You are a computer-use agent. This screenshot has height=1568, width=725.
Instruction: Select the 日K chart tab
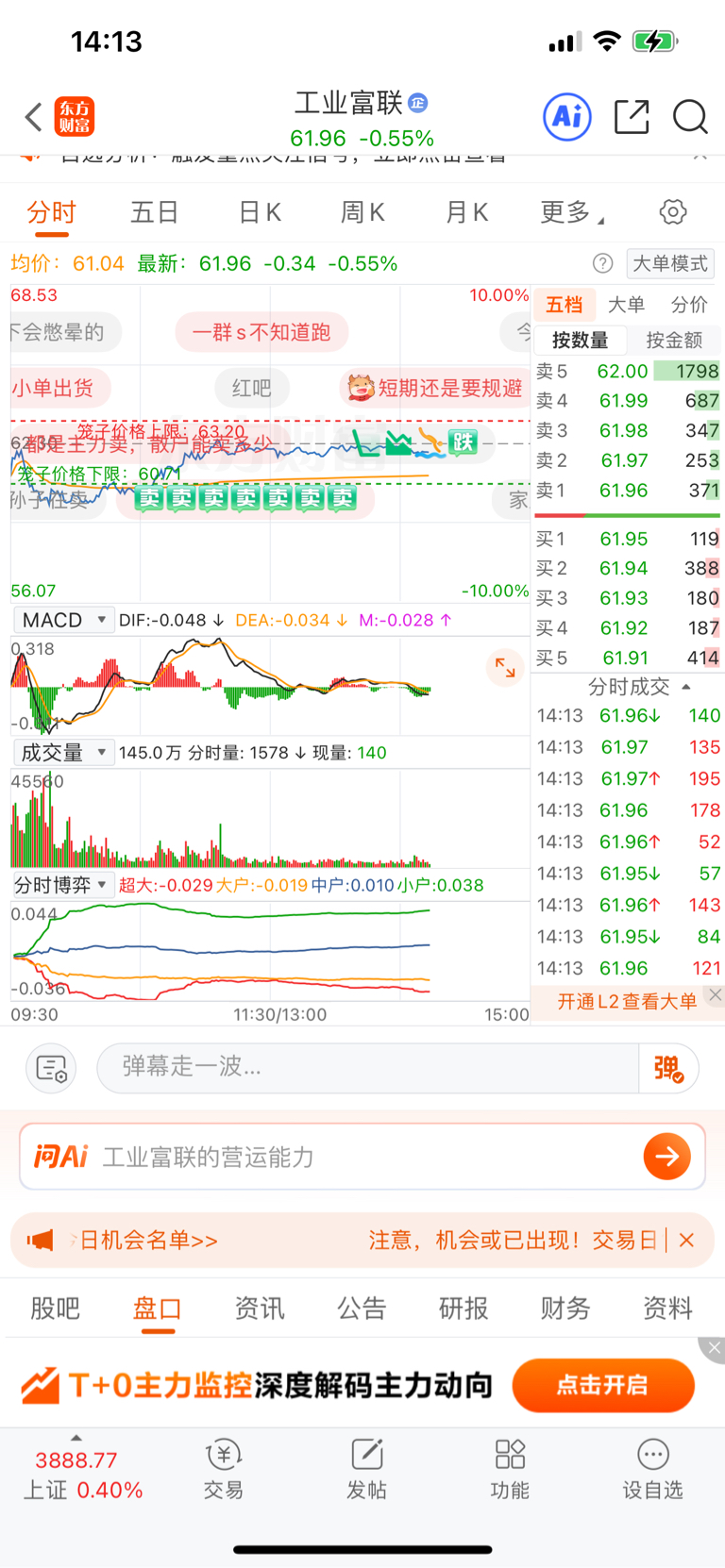pos(260,213)
